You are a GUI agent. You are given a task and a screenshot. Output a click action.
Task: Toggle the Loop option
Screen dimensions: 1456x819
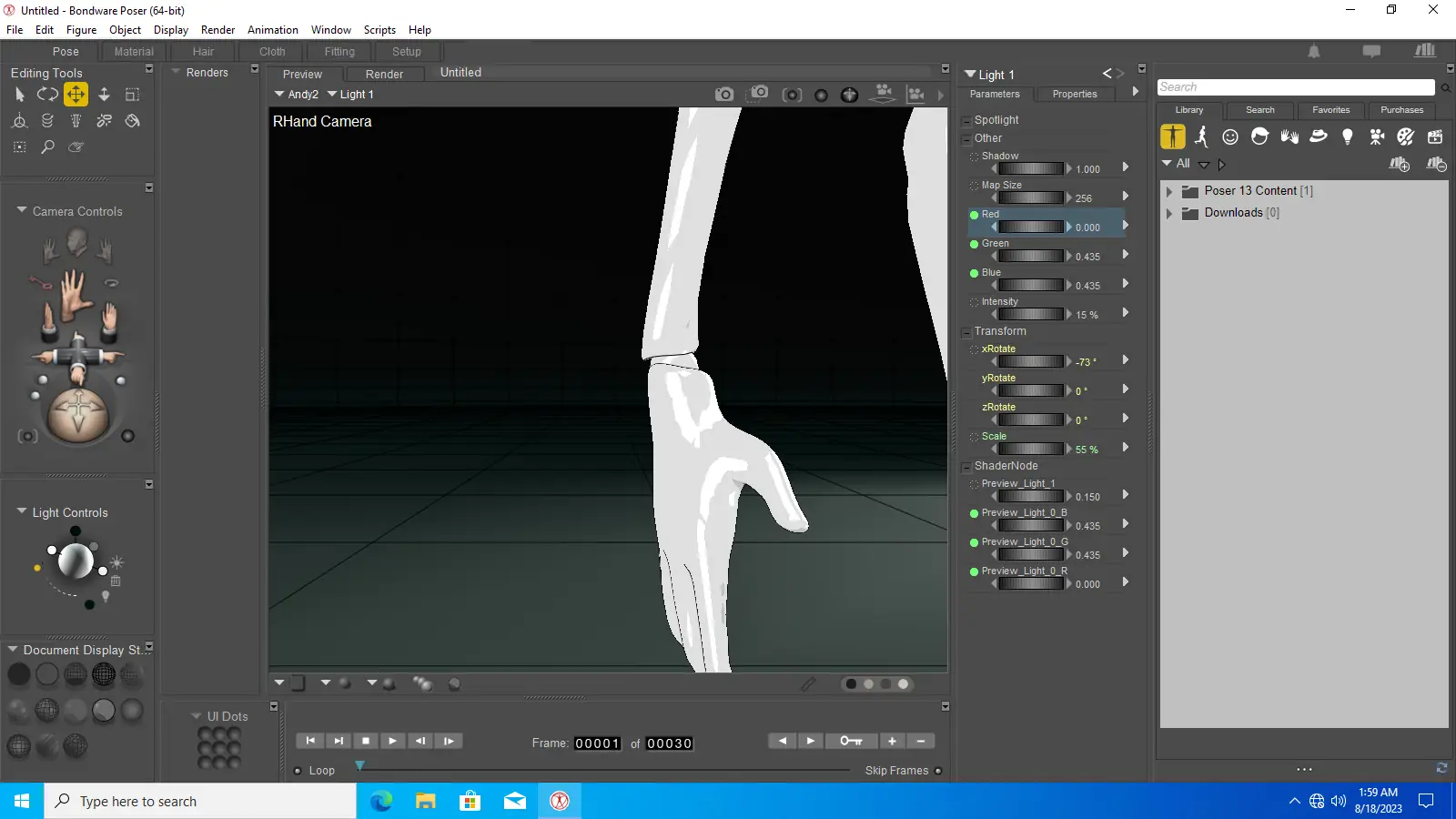pyautogui.click(x=298, y=771)
